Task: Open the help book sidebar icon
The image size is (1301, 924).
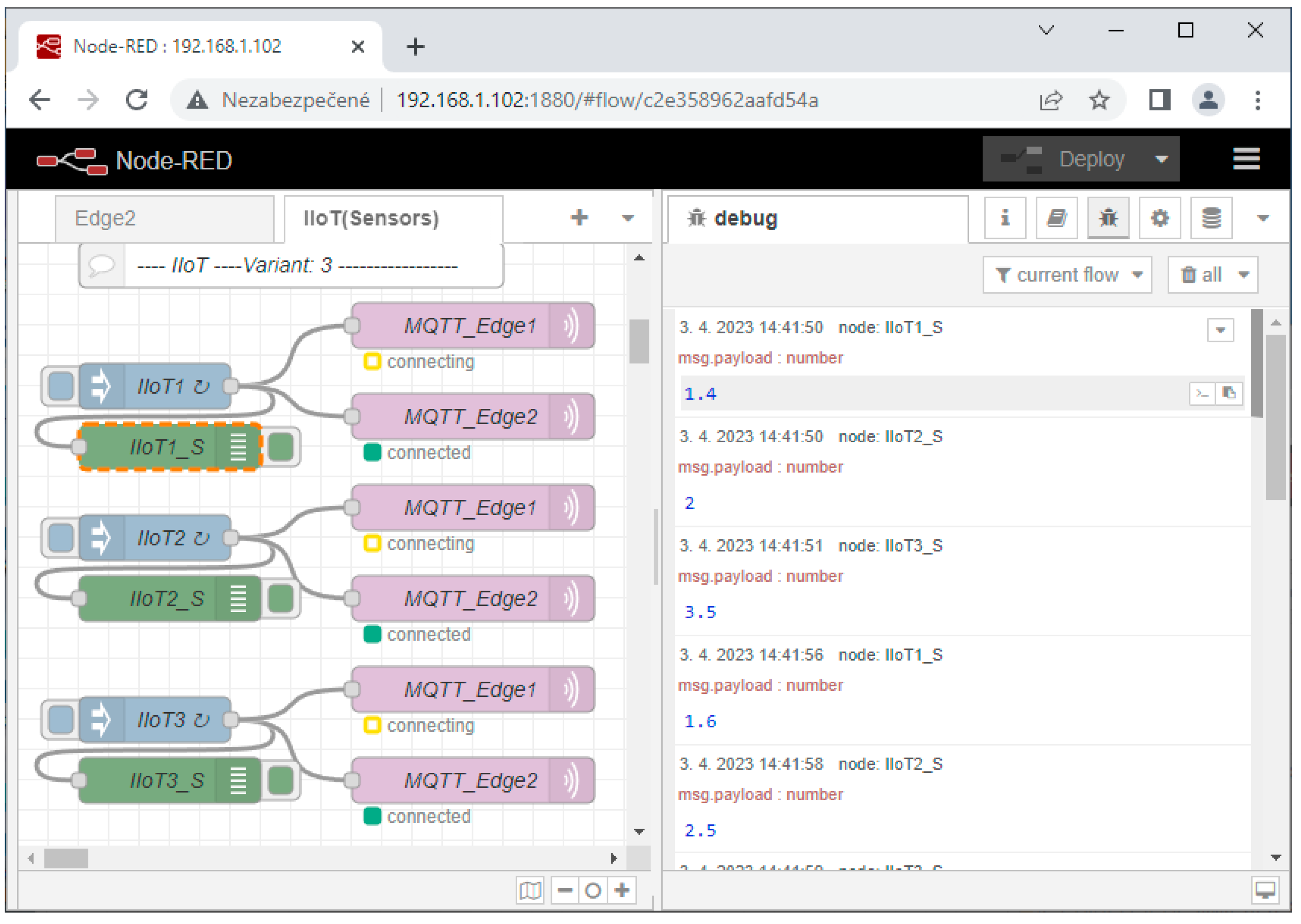Action: point(1057,218)
